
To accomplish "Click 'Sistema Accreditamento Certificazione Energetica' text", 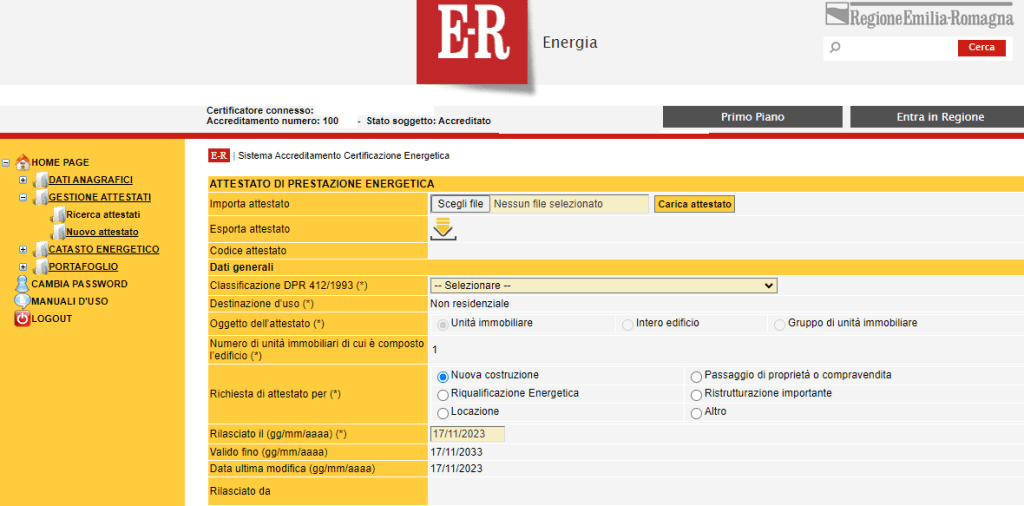I will 344,156.
